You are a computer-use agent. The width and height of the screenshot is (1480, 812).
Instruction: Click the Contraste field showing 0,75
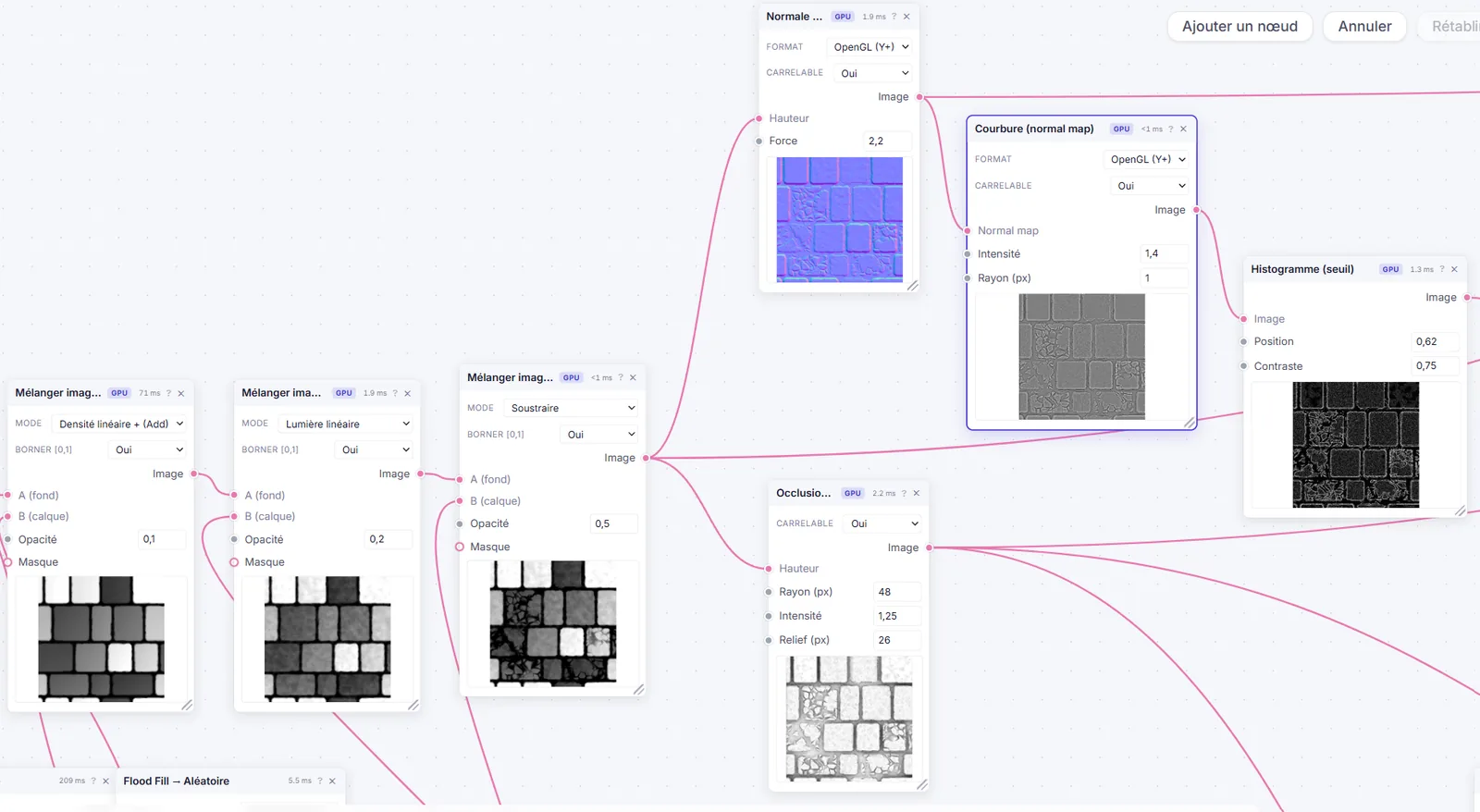click(1435, 366)
